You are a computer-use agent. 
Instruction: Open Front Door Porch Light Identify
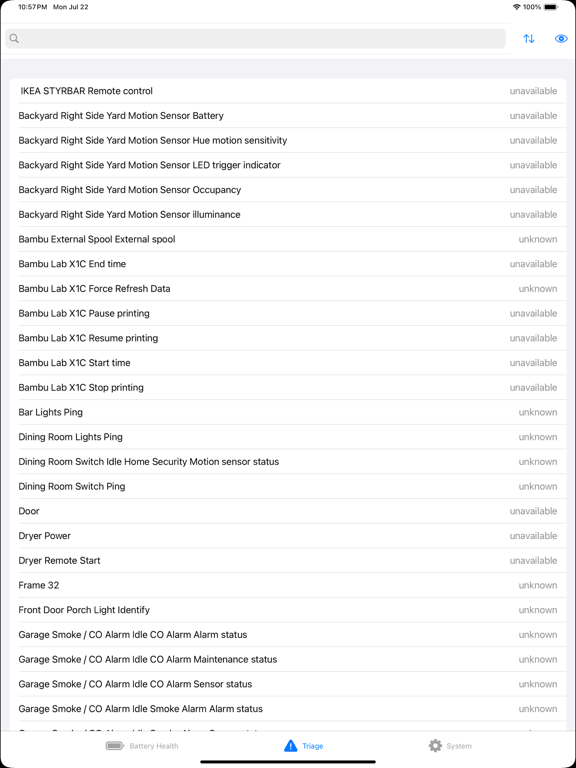point(288,610)
